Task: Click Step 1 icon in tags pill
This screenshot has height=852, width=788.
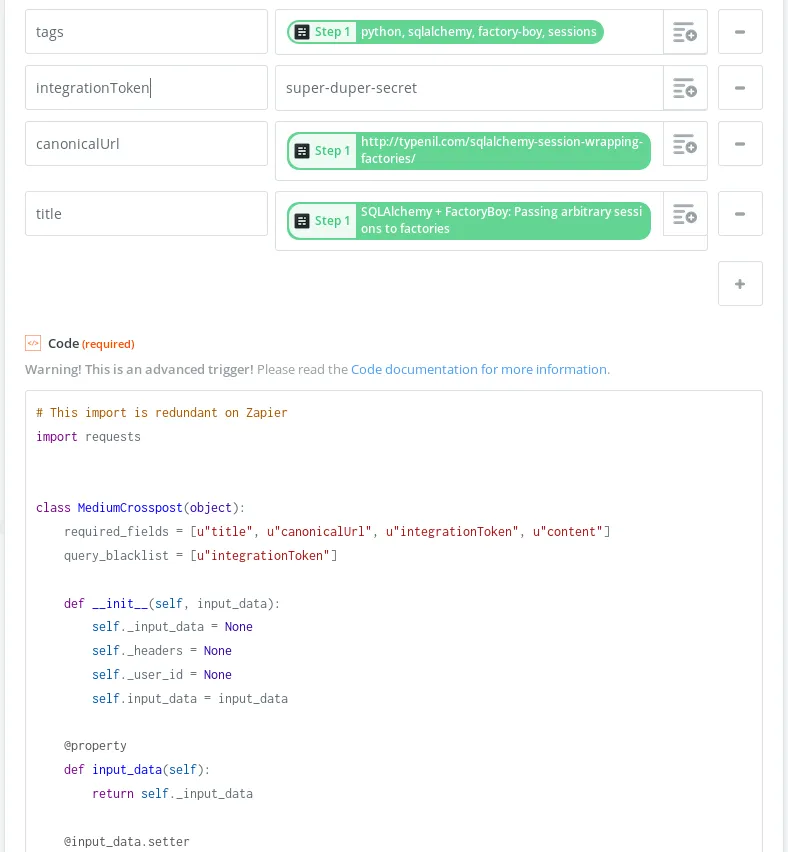Action: (x=302, y=32)
